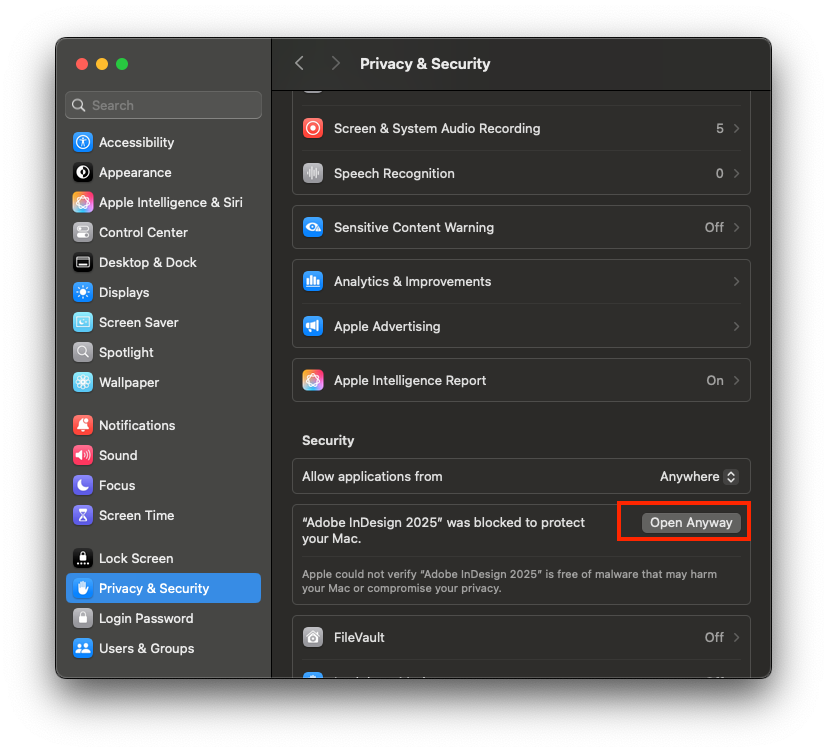Click the back navigation arrow
The image size is (827, 752).
pyautogui.click(x=299, y=63)
